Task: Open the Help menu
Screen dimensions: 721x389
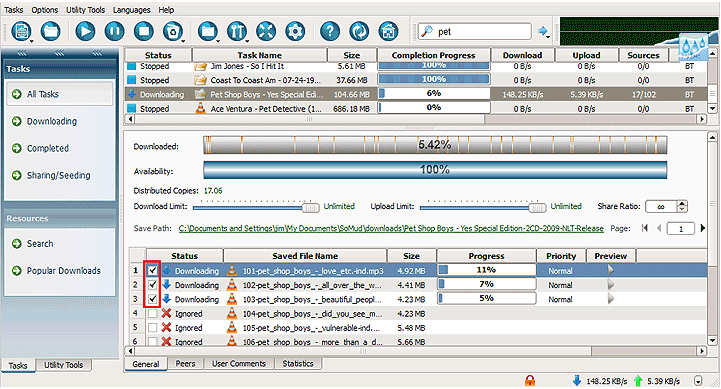Action: 166,10
